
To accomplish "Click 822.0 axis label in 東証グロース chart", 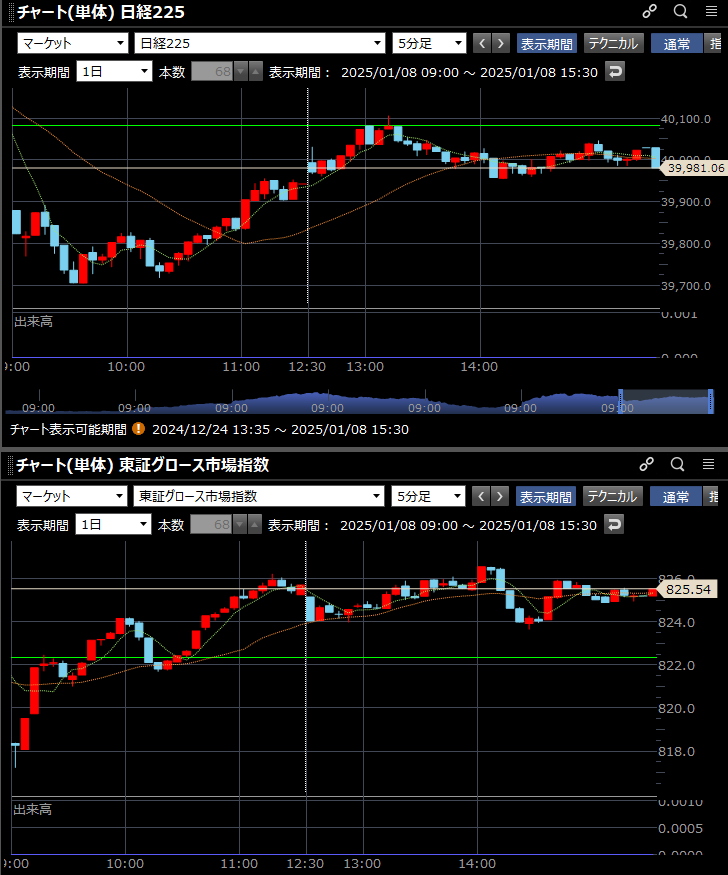I will pos(676,665).
